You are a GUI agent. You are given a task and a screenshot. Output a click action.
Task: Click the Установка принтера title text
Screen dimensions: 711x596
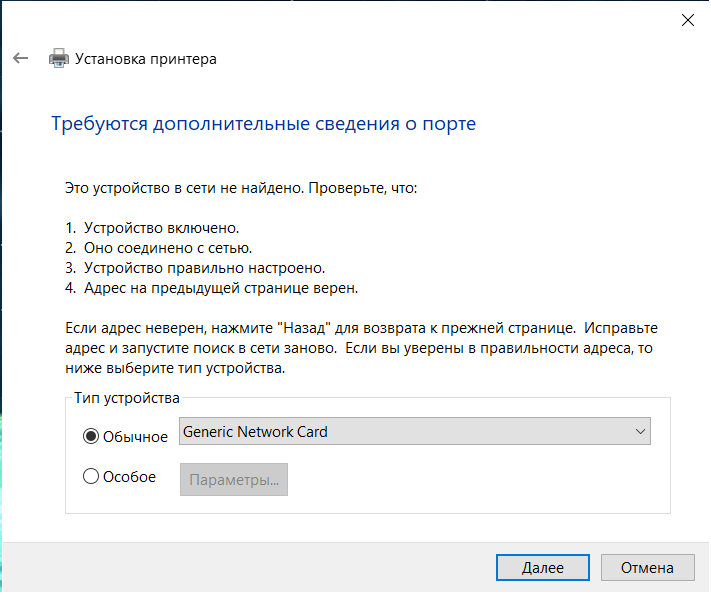146,59
